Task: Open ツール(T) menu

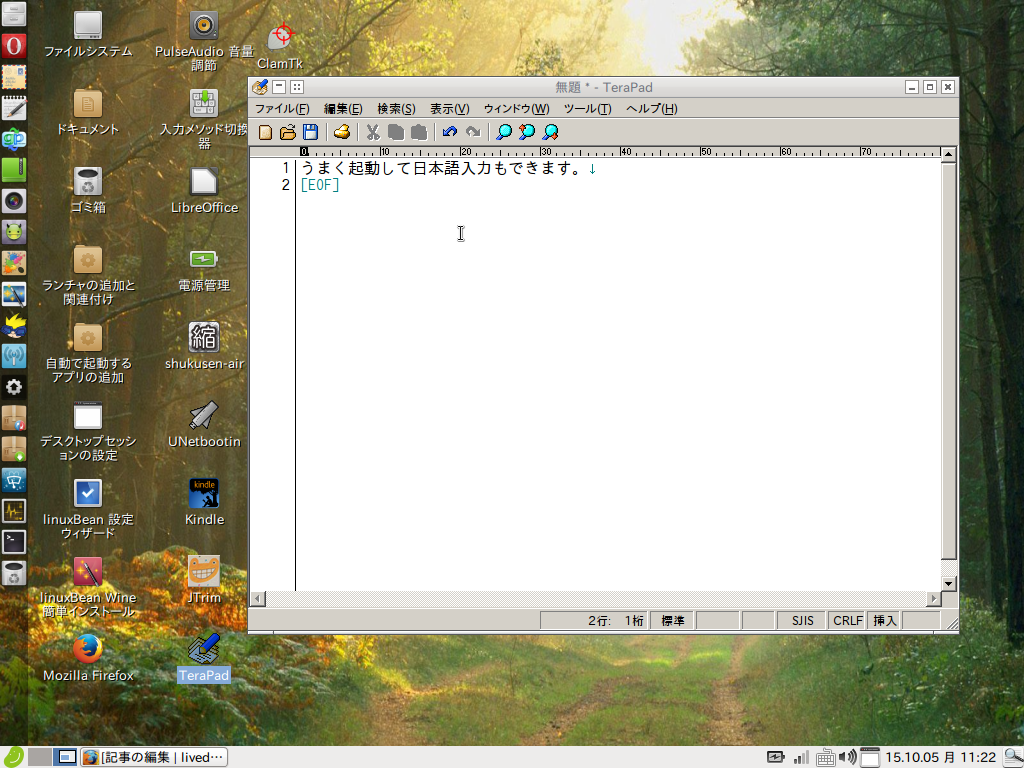Action: (x=587, y=108)
